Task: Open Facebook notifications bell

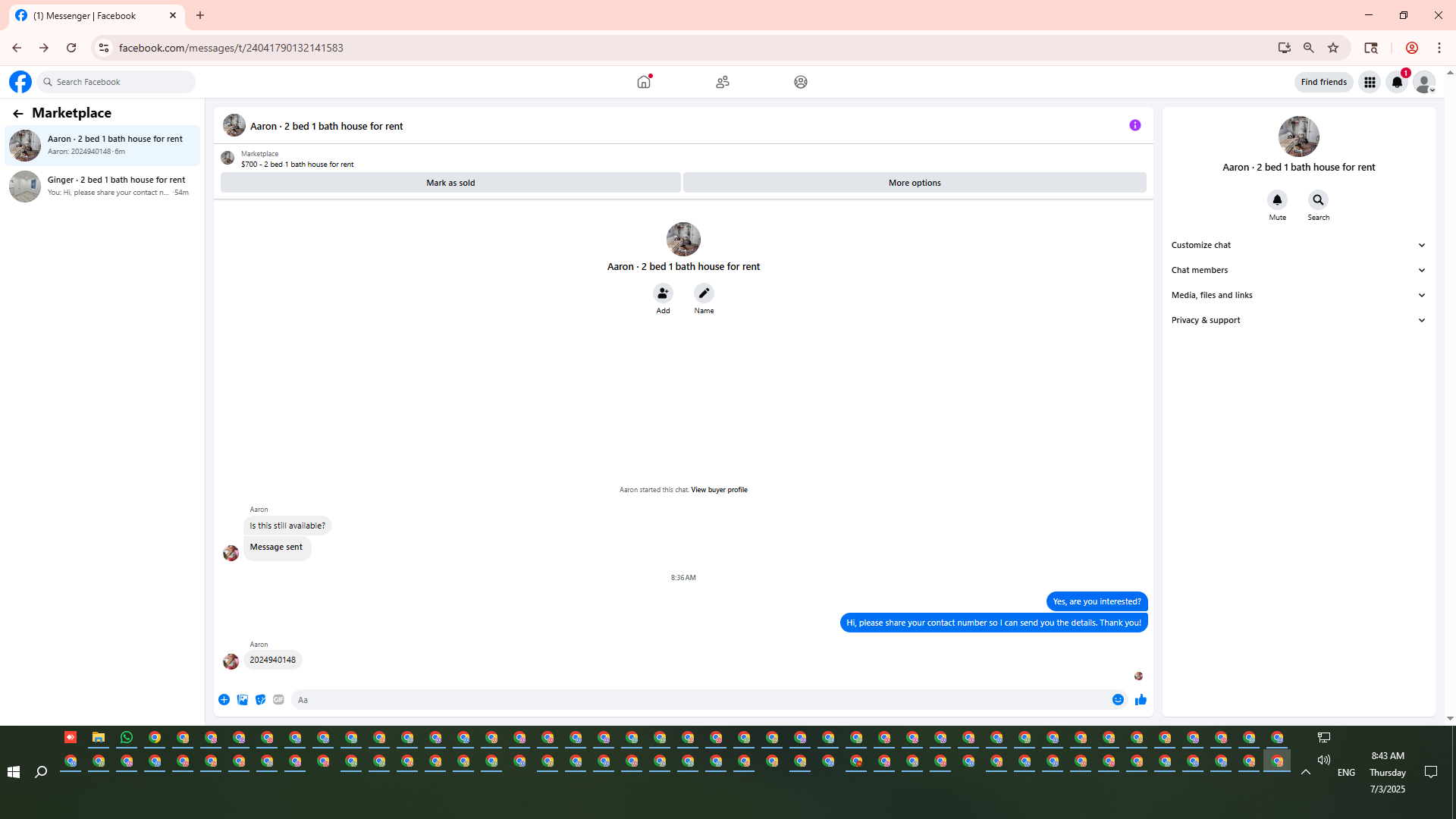Action: click(x=1397, y=82)
